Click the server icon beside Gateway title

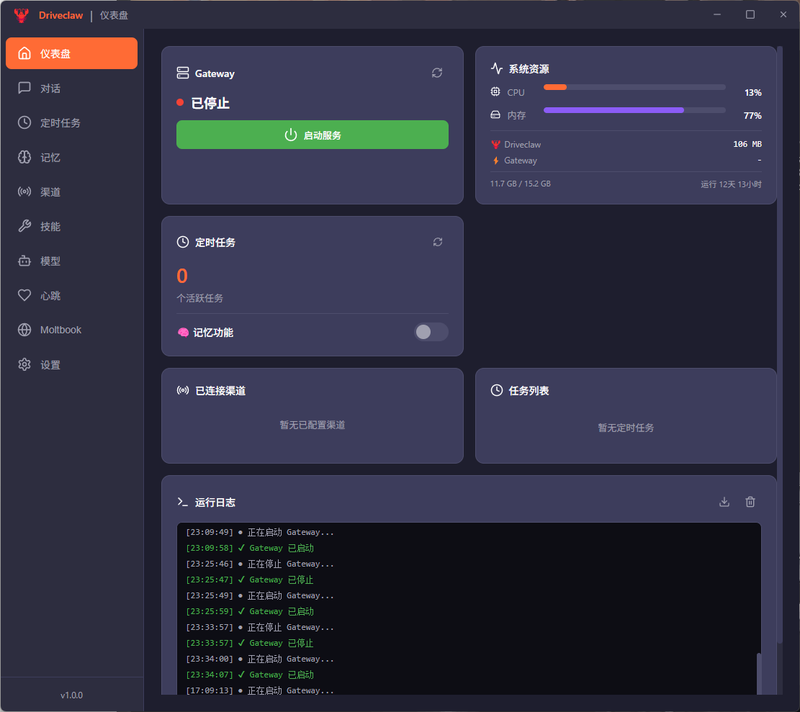tap(183, 73)
